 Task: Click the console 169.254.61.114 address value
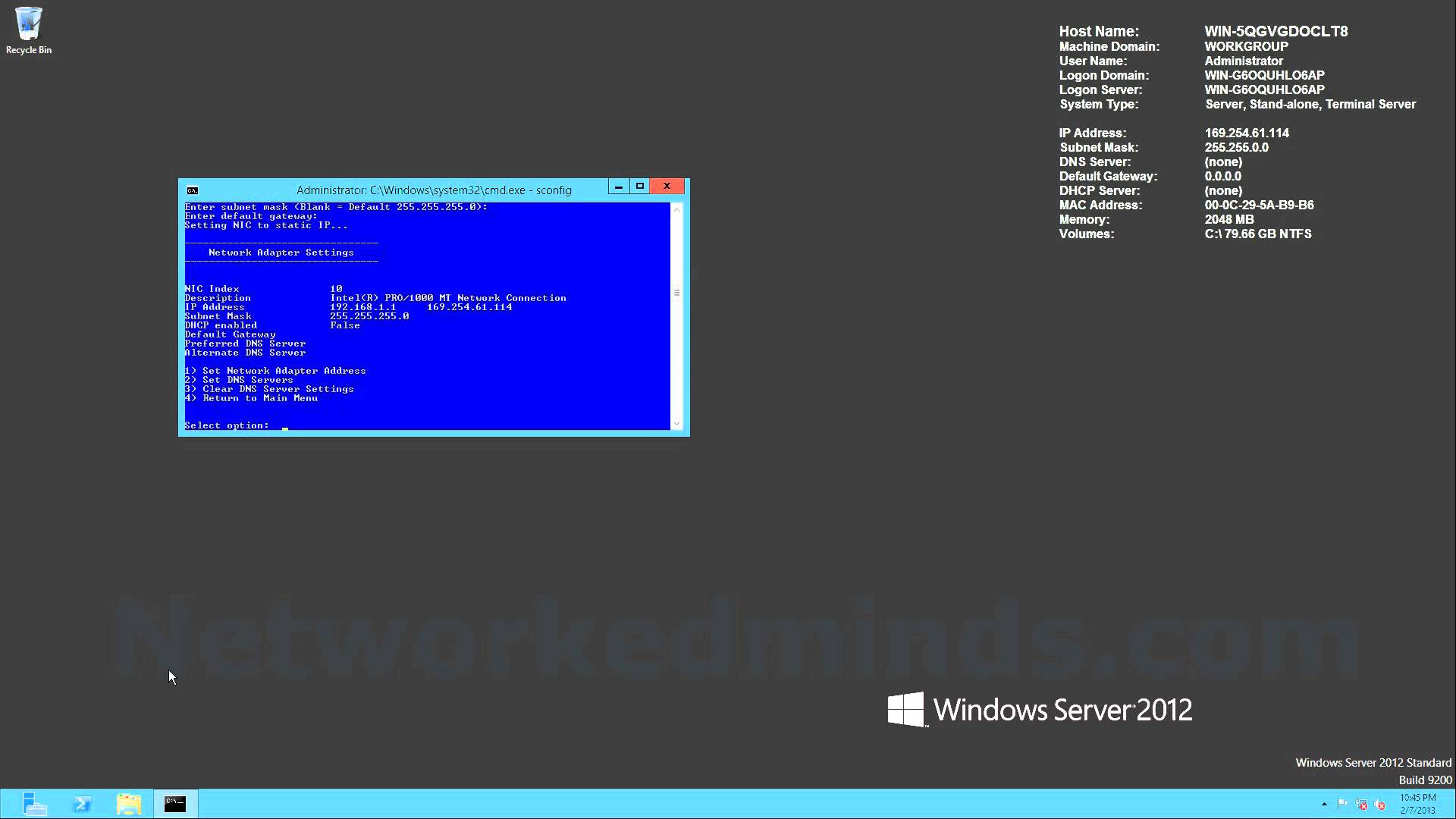(469, 307)
